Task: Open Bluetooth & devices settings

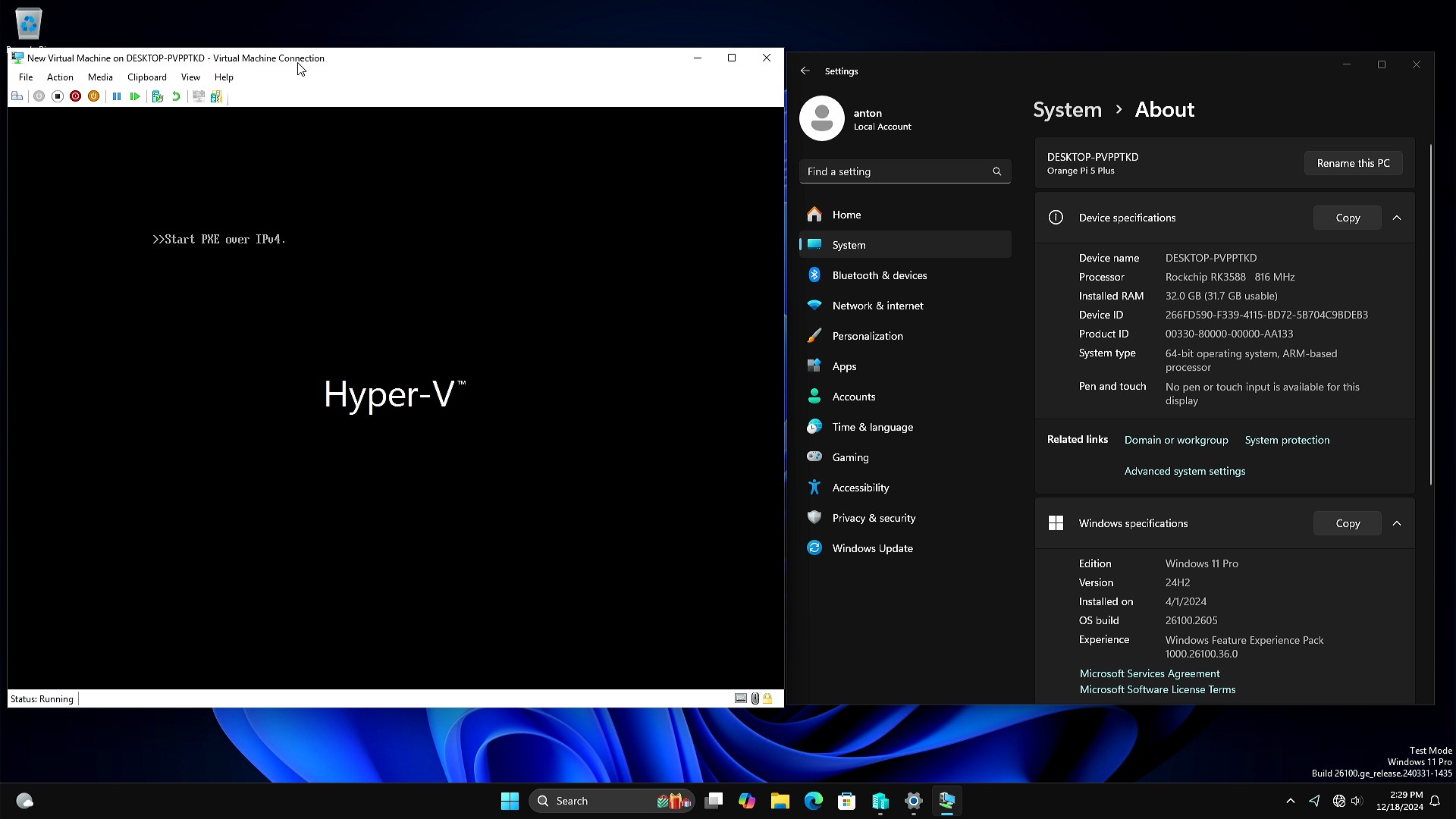Action: 905,275
